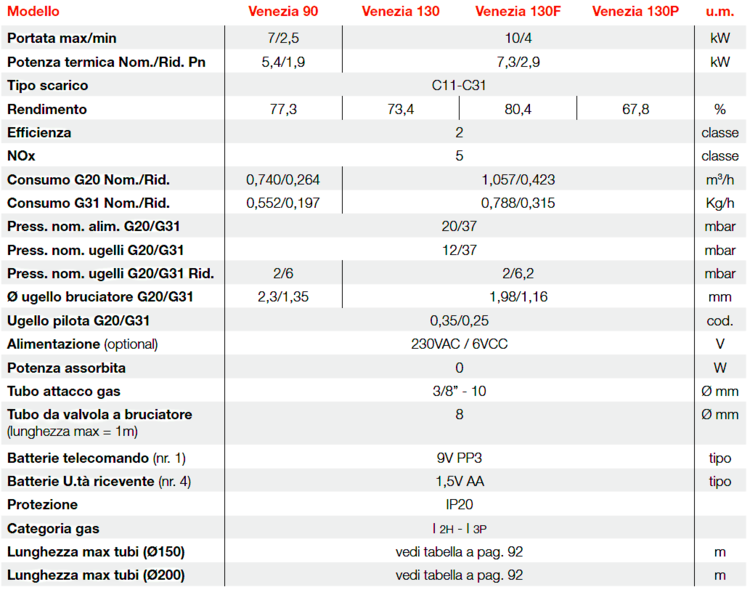Select 'Ugello pilota G20/G31' label

(78, 321)
